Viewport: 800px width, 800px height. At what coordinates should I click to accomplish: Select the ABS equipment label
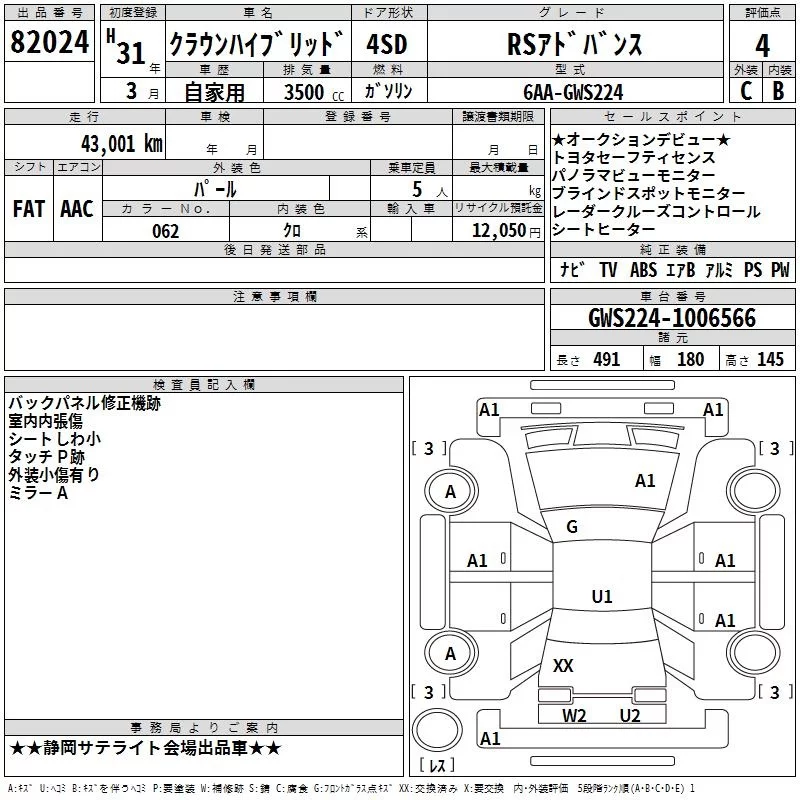(x=645, y=270)
